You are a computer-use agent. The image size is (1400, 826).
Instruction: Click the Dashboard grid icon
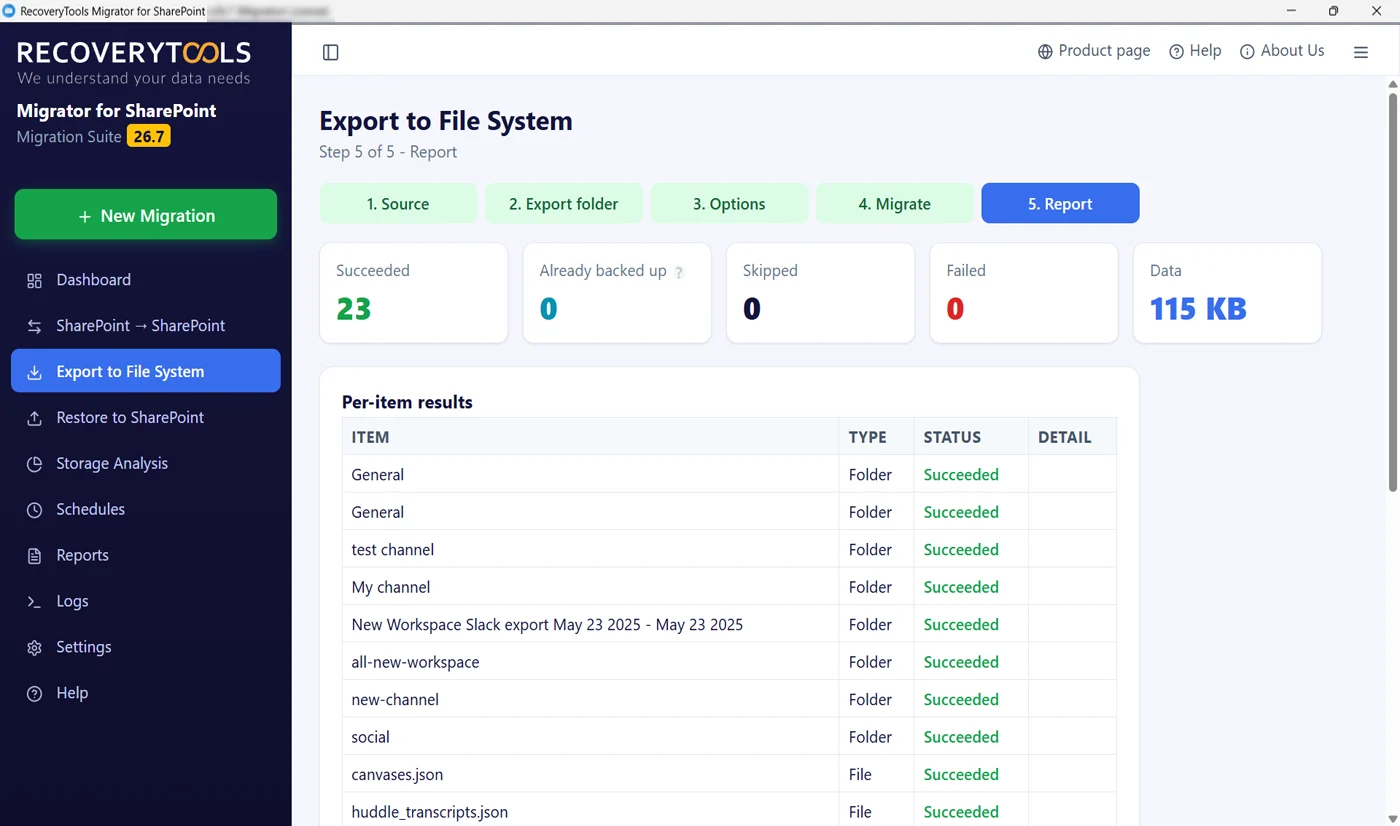click(34, 281)
